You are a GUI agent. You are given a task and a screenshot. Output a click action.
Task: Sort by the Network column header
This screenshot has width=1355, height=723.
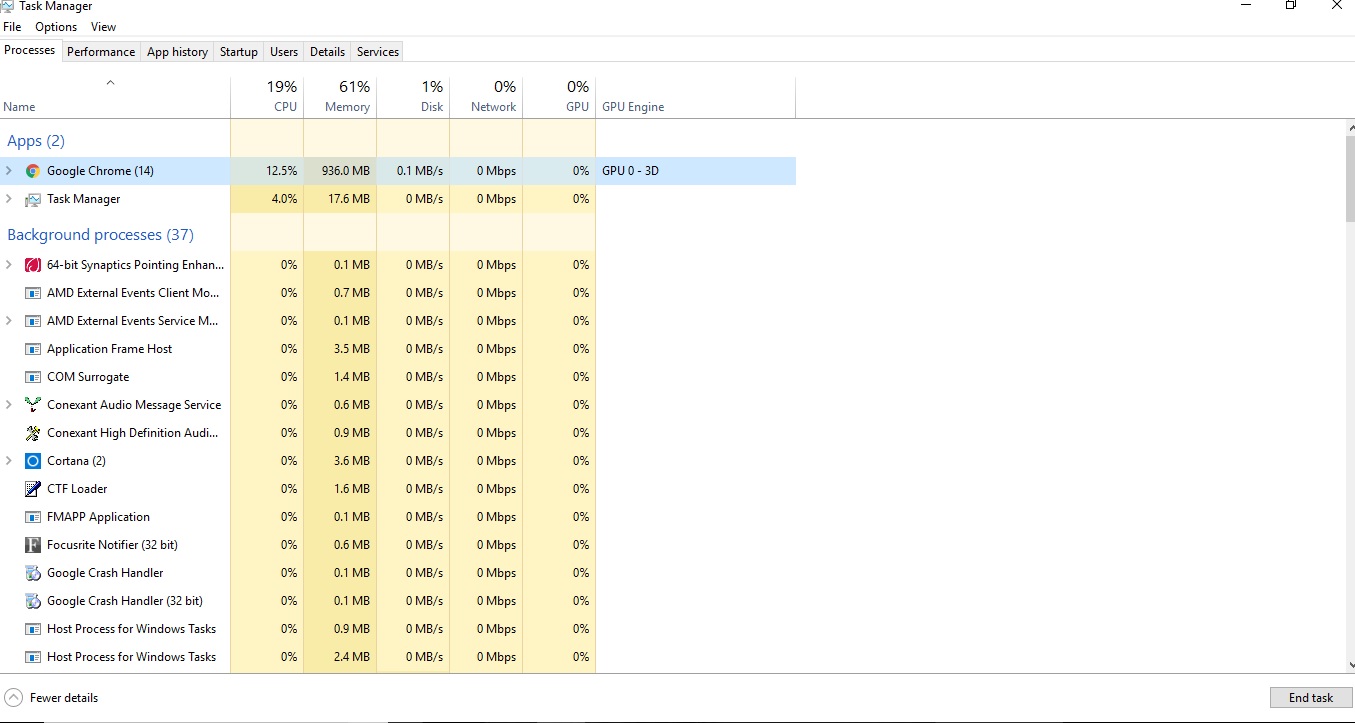pos(486,98)
